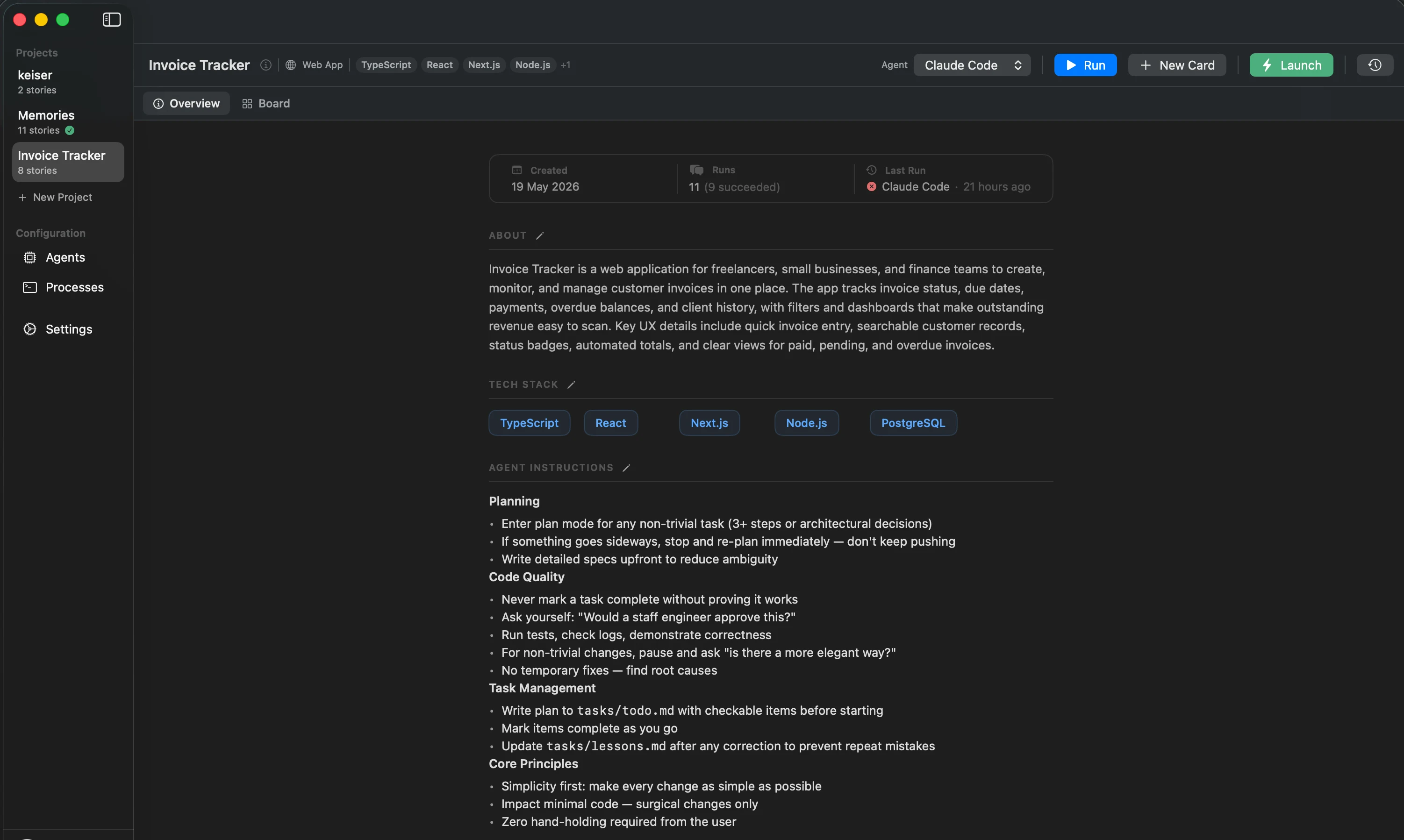1404x840 pixels.
Task: Click the globe Web App icon
Action: [x=290, y=65]
